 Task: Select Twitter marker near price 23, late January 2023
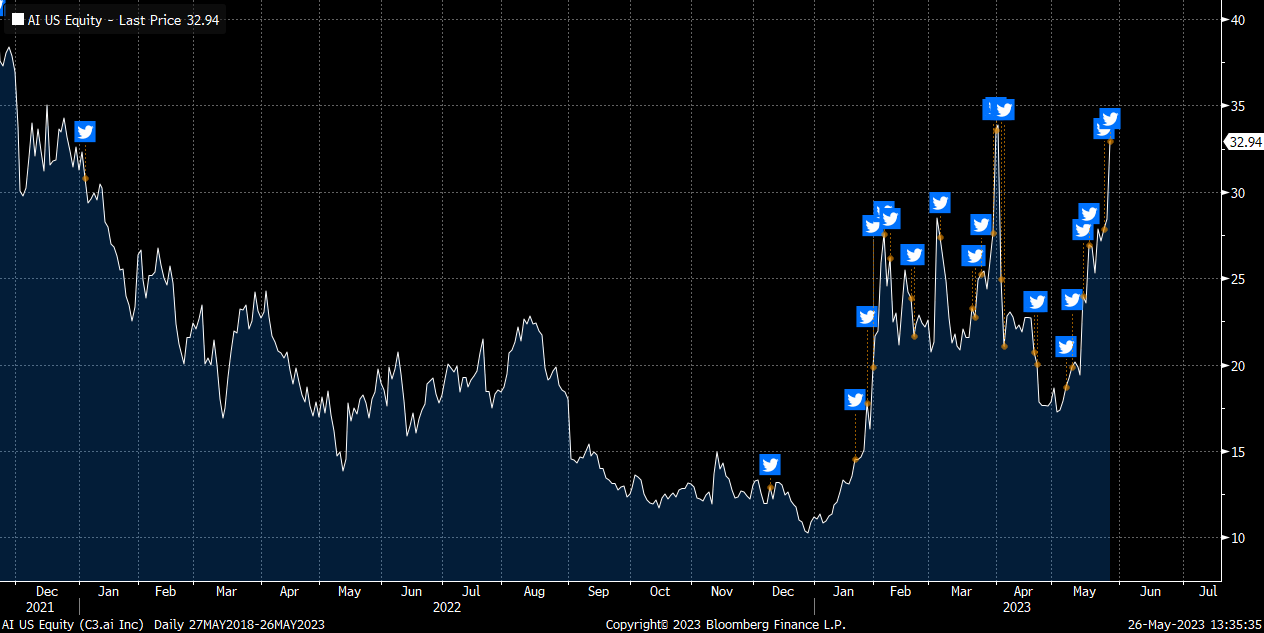pyautogui.click(x=867, y=317)
